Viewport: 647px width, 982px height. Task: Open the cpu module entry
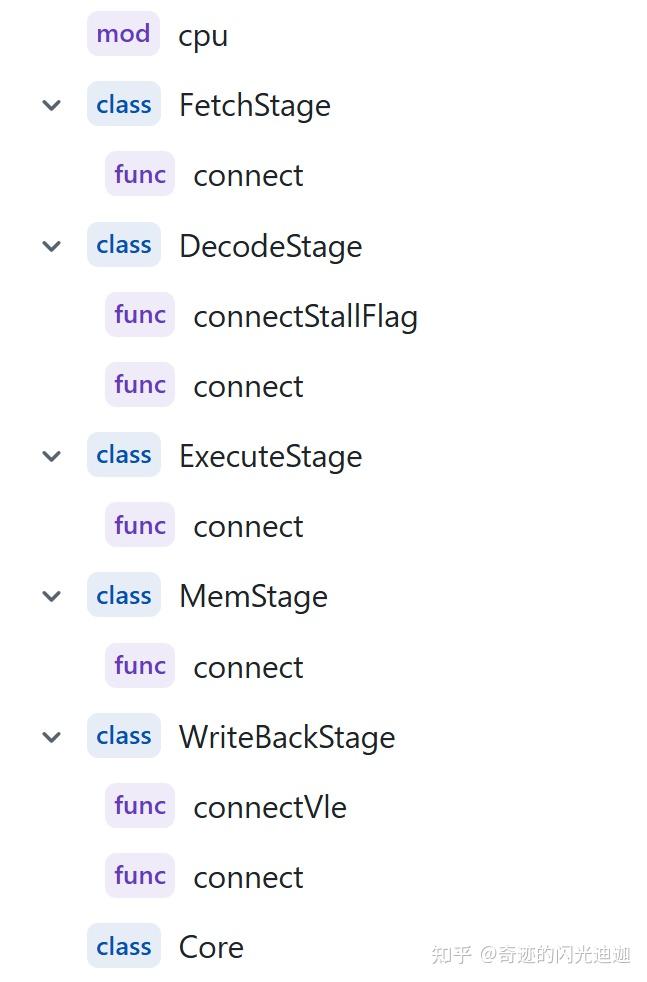[203, 36]
